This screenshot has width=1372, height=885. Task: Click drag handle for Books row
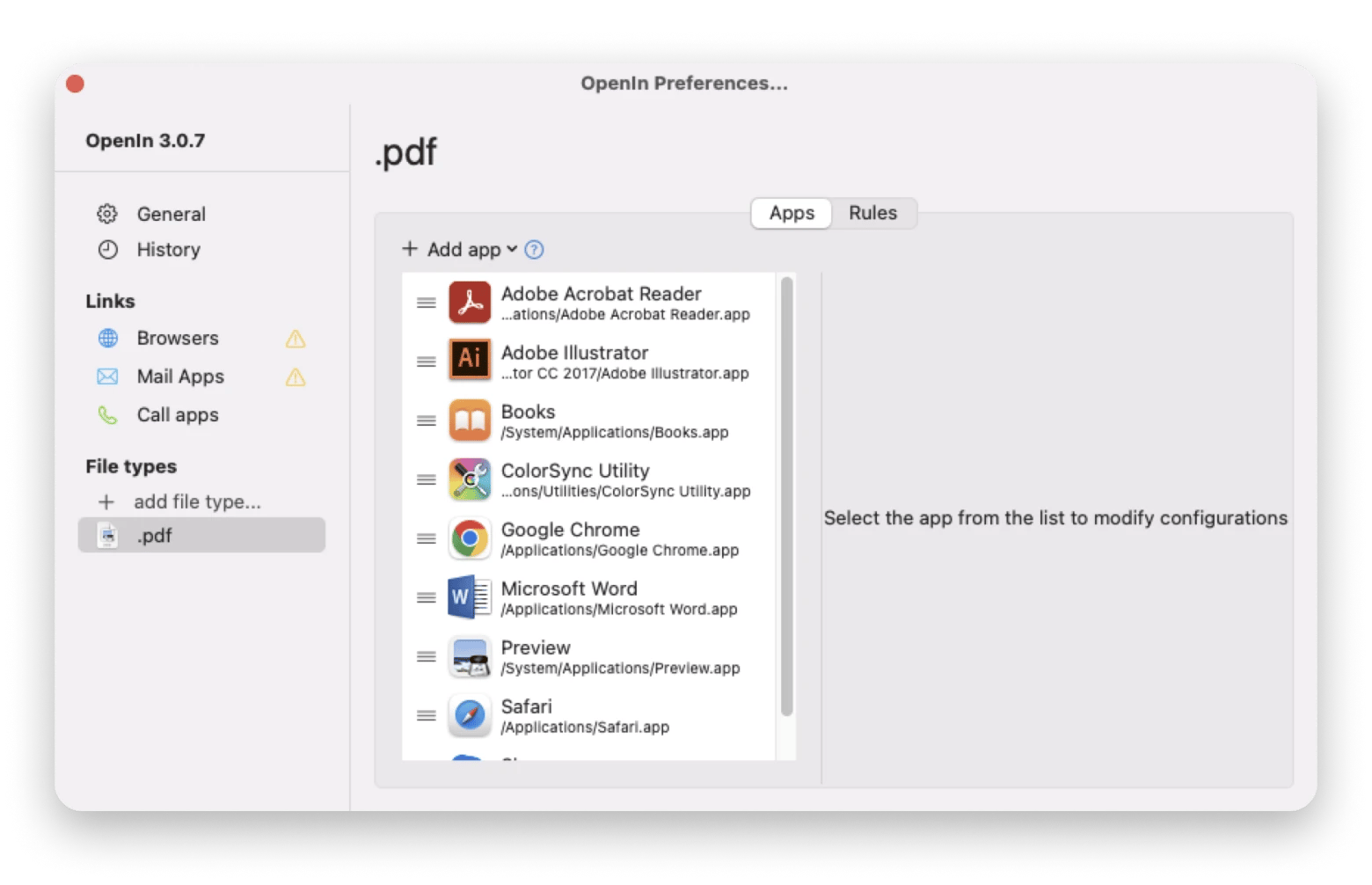tap(427, 421)
